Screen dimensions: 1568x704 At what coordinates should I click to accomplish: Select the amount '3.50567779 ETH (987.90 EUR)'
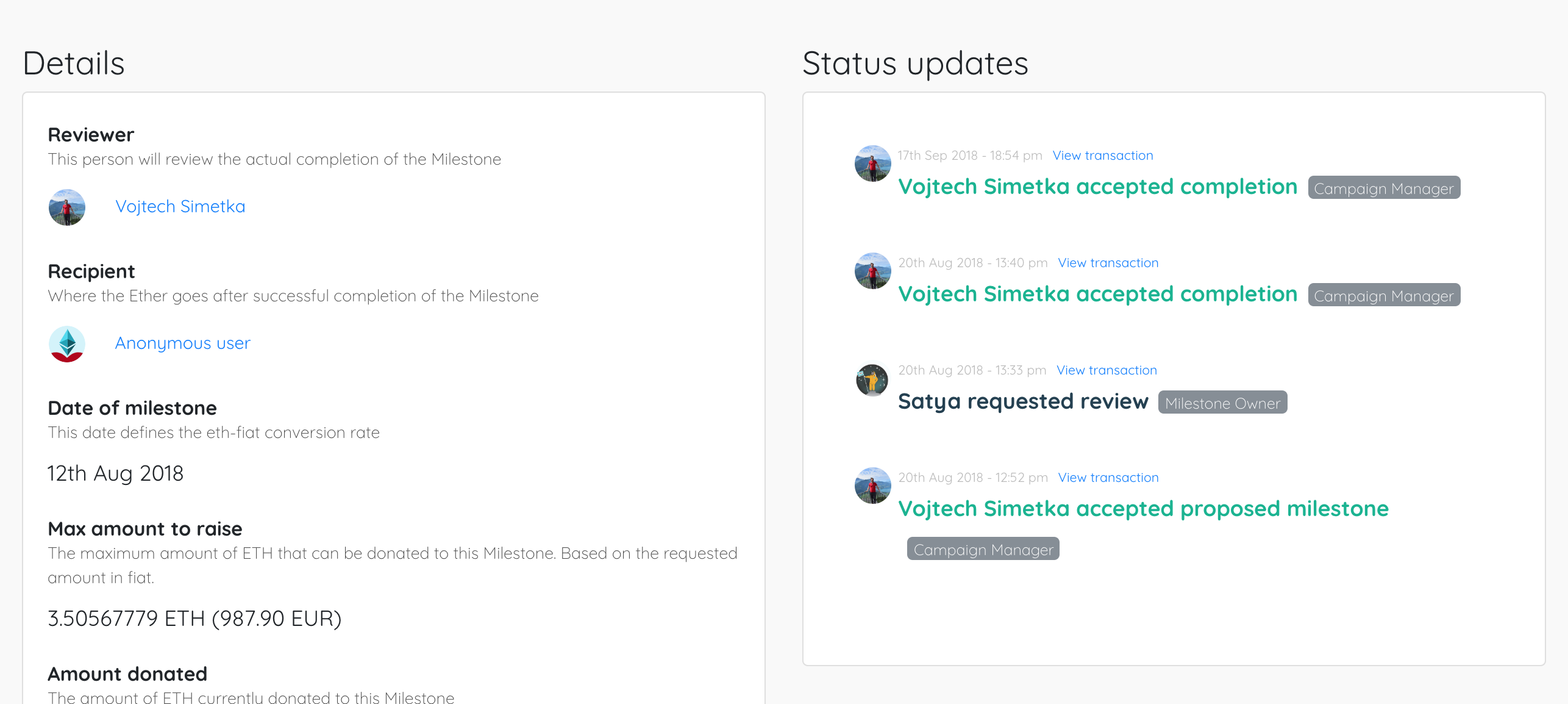pyautogui.click(x=194, y=619)
